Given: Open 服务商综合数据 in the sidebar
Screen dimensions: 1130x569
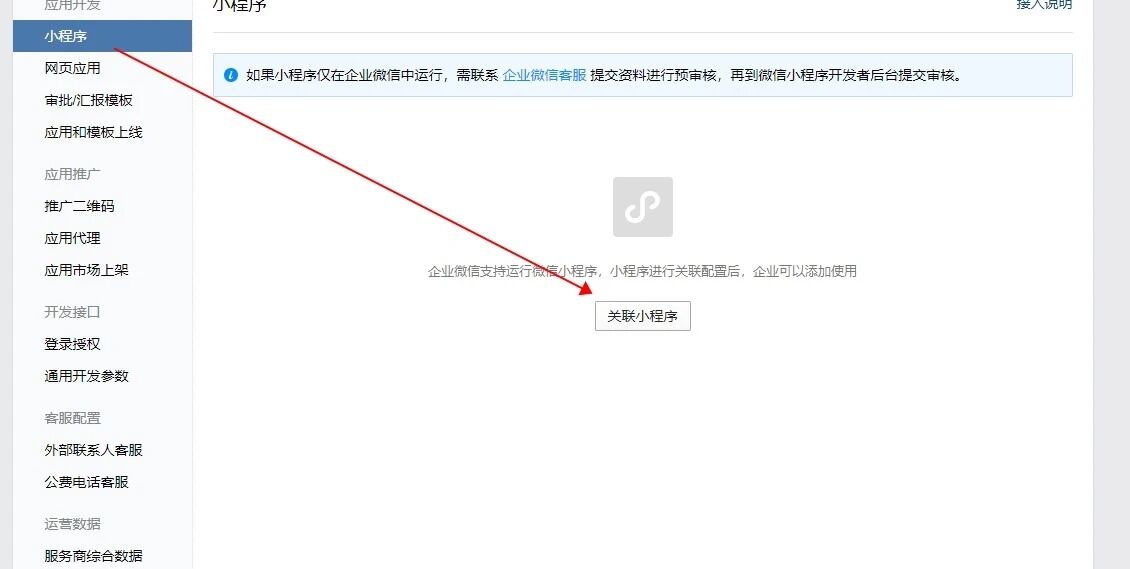Looking at the screenshot, I should [94, 556].
